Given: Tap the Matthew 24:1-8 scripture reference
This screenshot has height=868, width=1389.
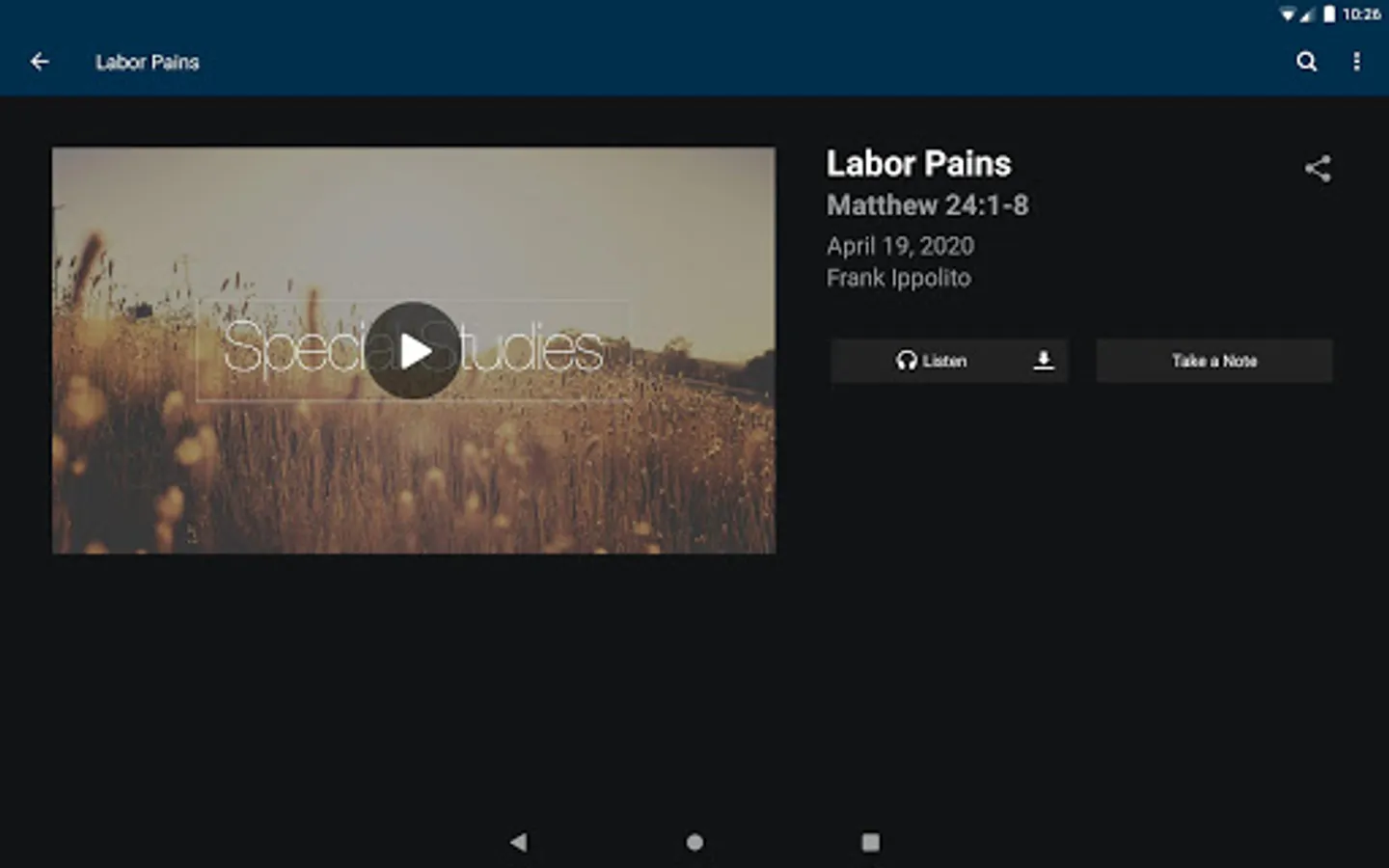Looking at the screenshot, I should pos(927,205).
